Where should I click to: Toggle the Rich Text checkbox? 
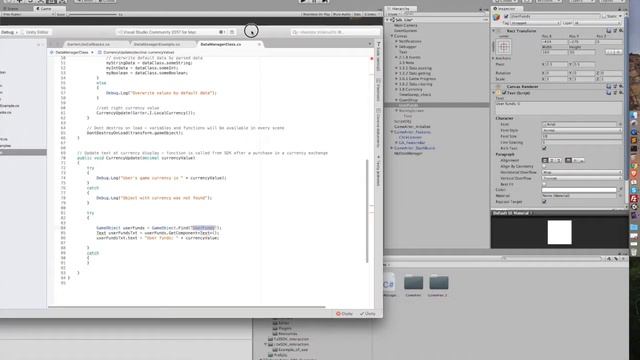click(544, 148)
